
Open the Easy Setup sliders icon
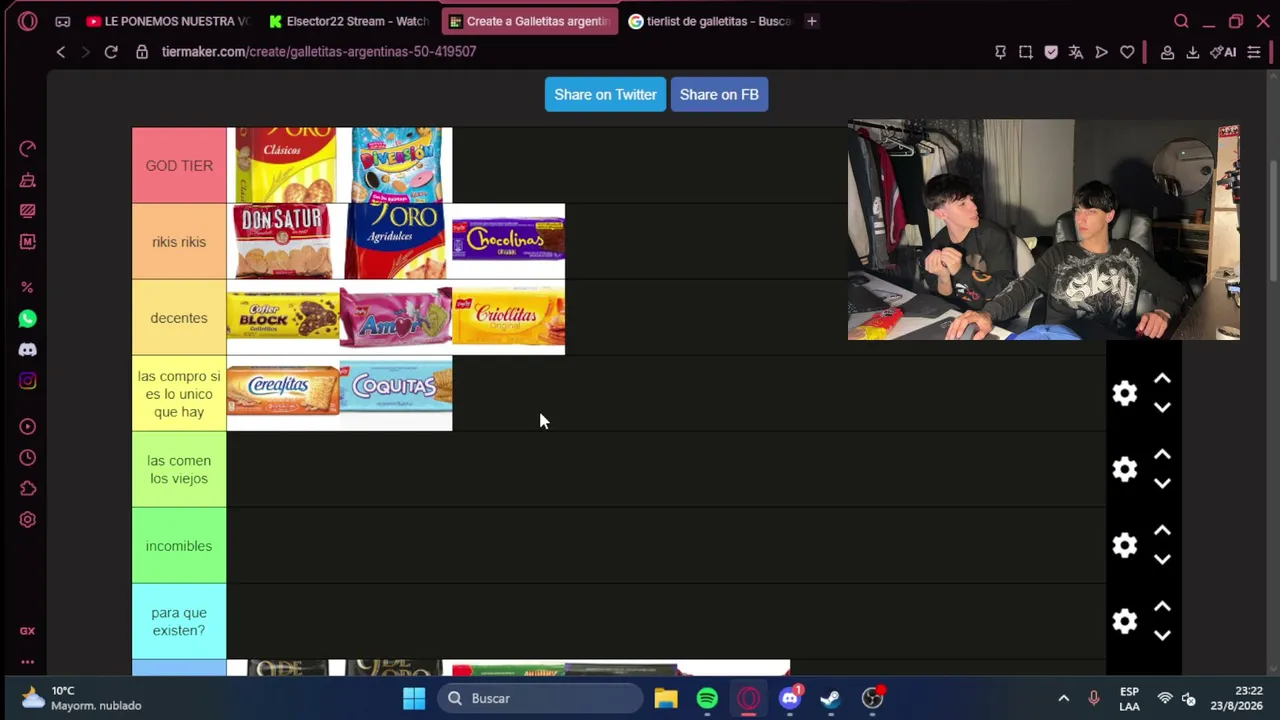coord(1254,52)
